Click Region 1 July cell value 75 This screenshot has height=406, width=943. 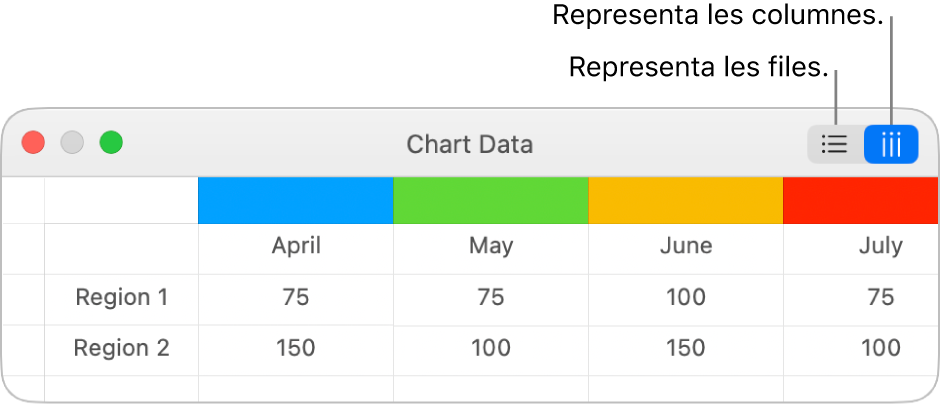(879, 297)
